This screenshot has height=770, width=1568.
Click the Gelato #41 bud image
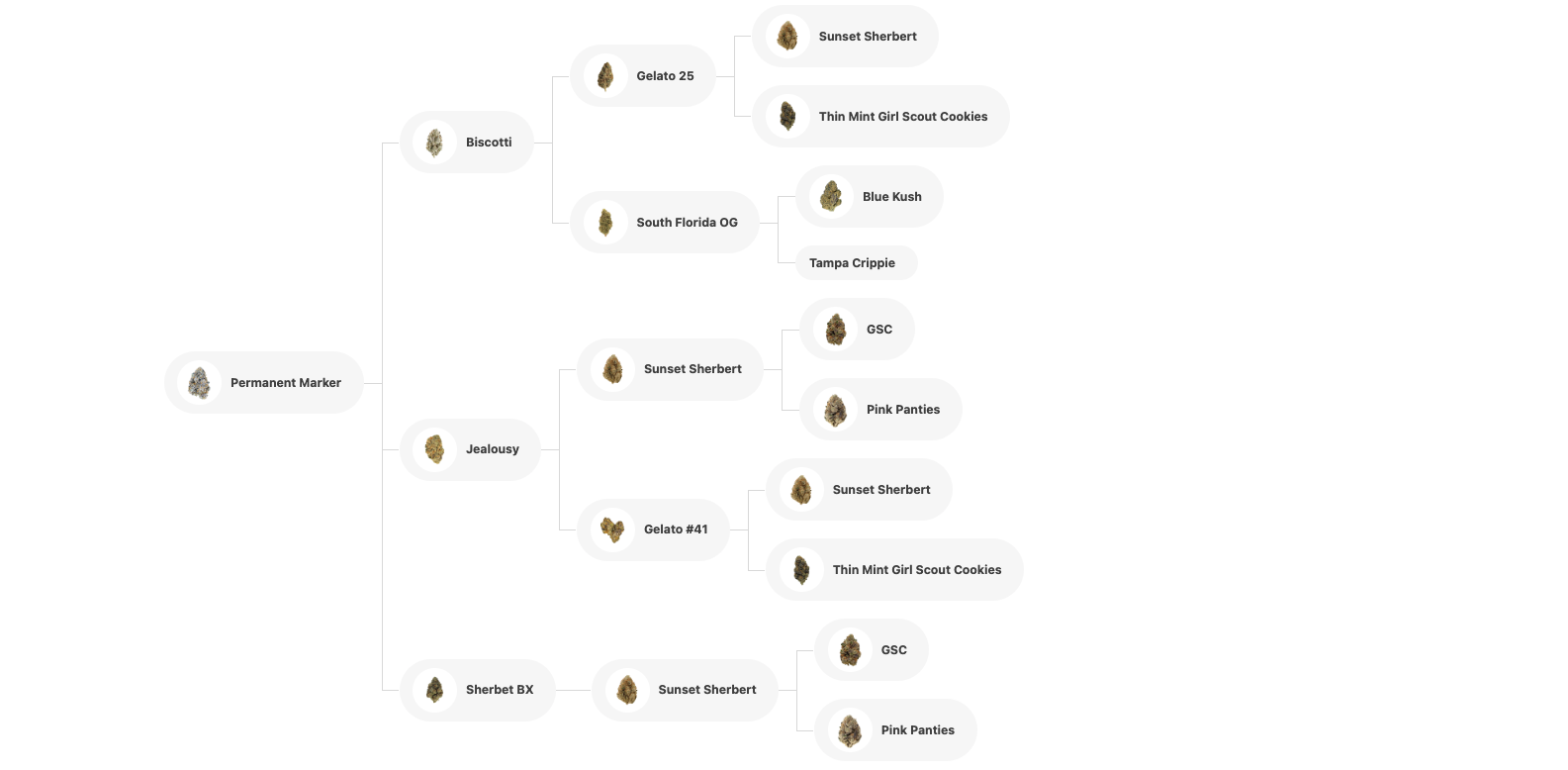(613, 529)
